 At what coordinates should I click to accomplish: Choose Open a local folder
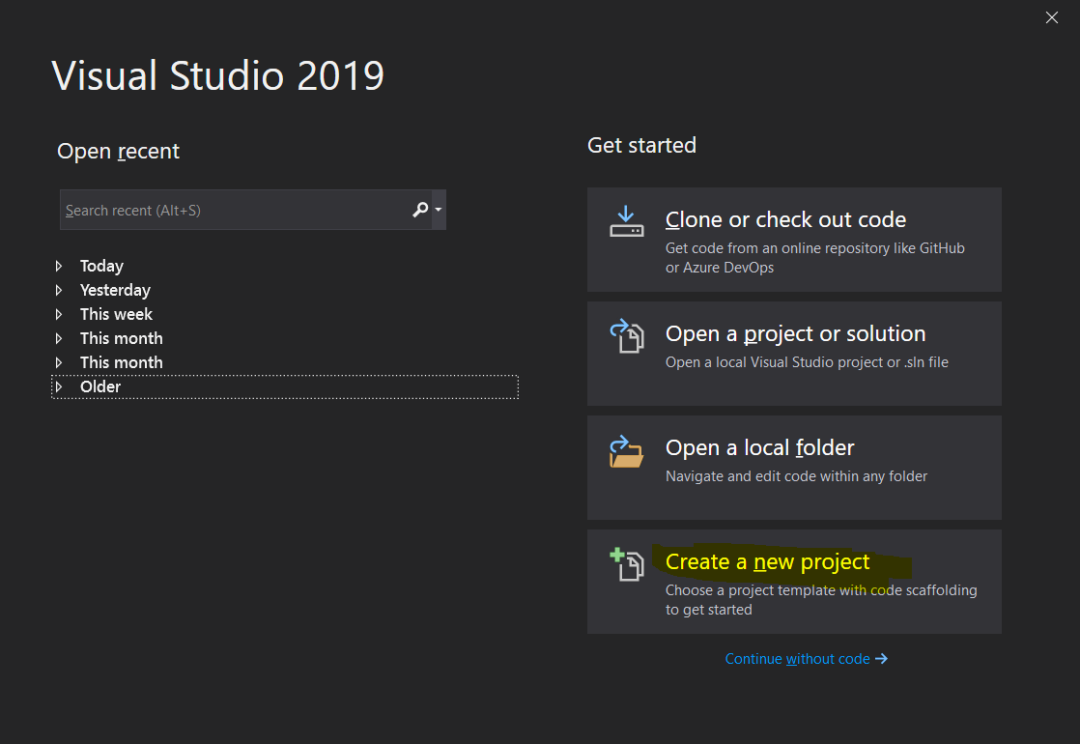(x=760, y=448)
